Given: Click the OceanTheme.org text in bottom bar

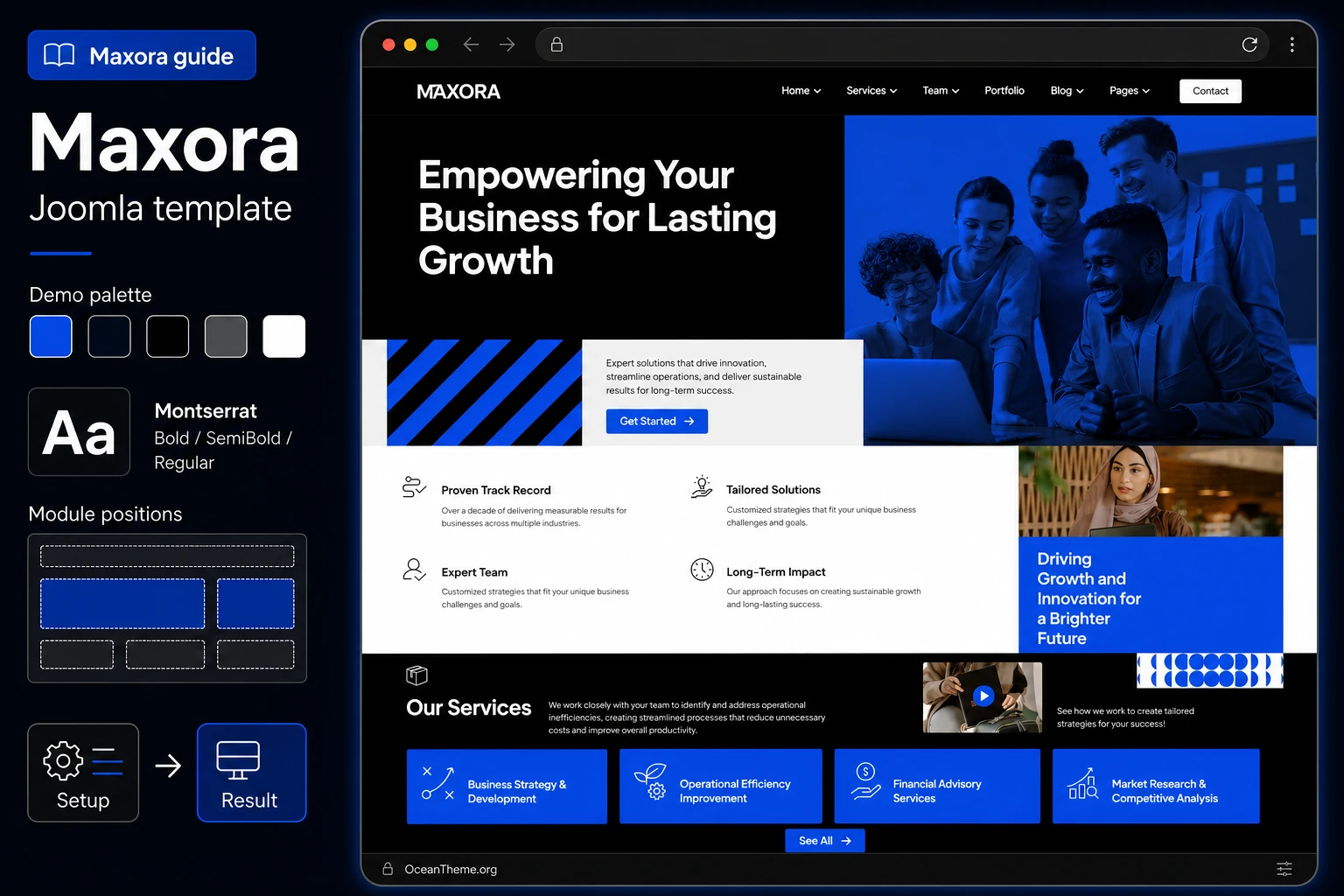Looking at the screenshot, I should pyautogui.click(x=451, y=869).
